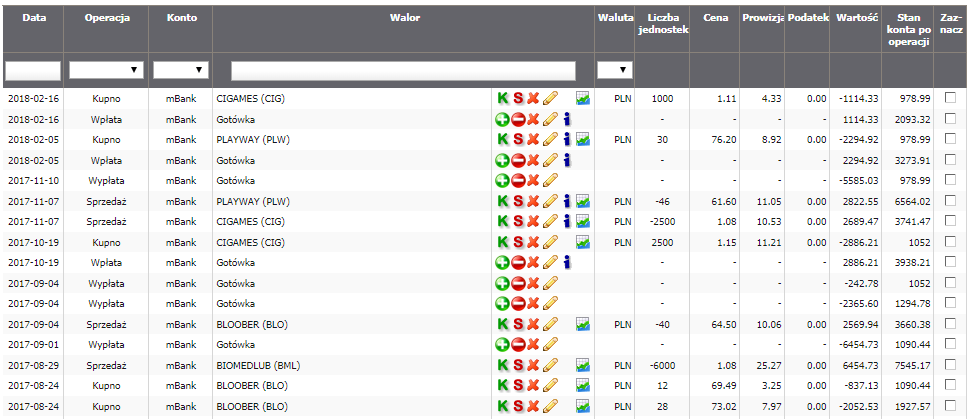The height and width of the screenshot is (419, 973).
Task: Open the Waluta filter dropdown
Action: (615, 70)
